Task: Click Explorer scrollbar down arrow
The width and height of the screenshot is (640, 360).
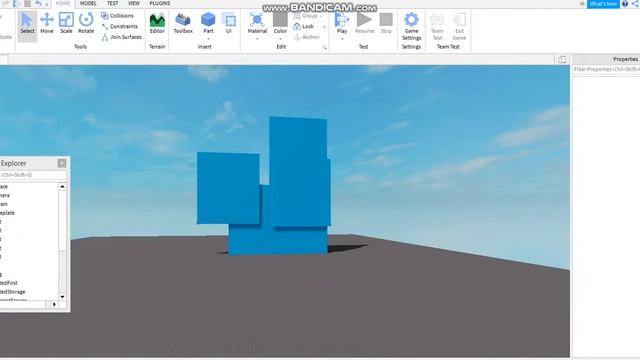Action: (x=62, y=297)
